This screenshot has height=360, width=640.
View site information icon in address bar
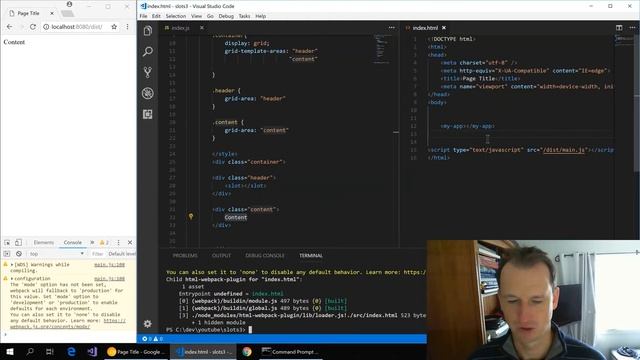(46, 27)
